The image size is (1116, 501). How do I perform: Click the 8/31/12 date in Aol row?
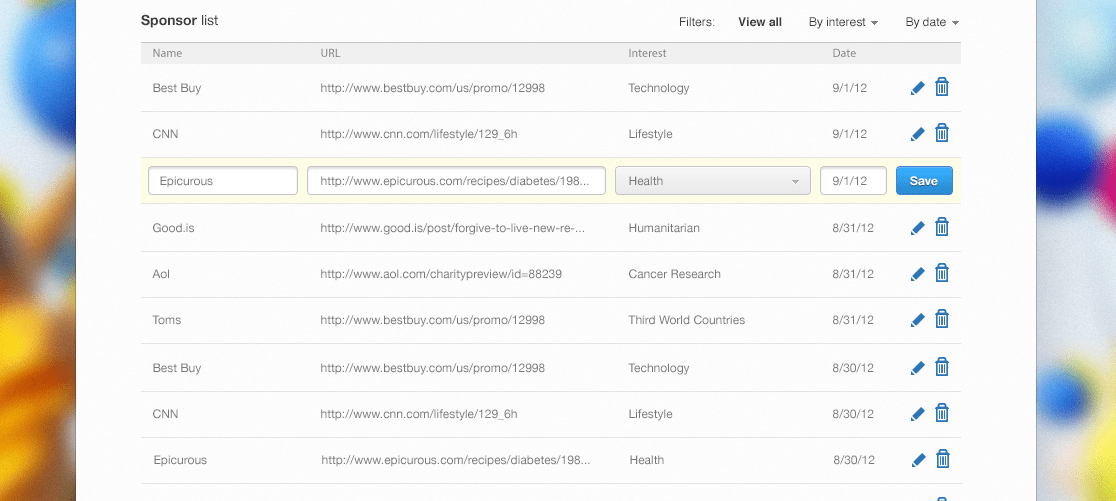853,274
